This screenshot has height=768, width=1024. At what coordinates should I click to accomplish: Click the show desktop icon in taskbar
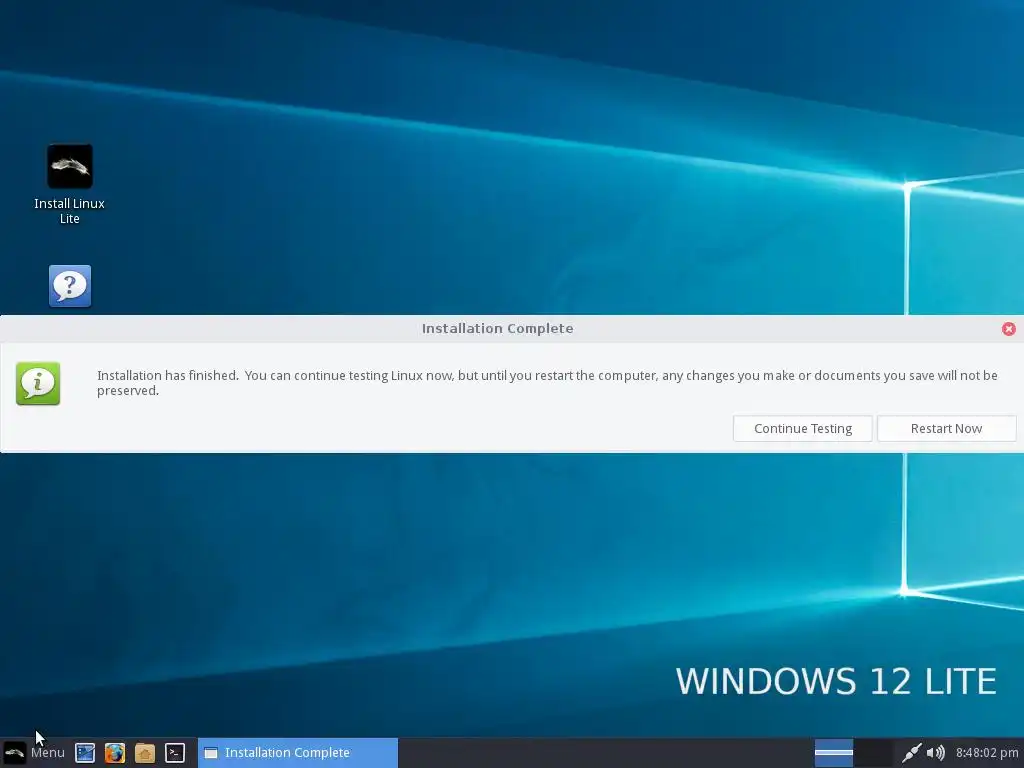point(85,753)
